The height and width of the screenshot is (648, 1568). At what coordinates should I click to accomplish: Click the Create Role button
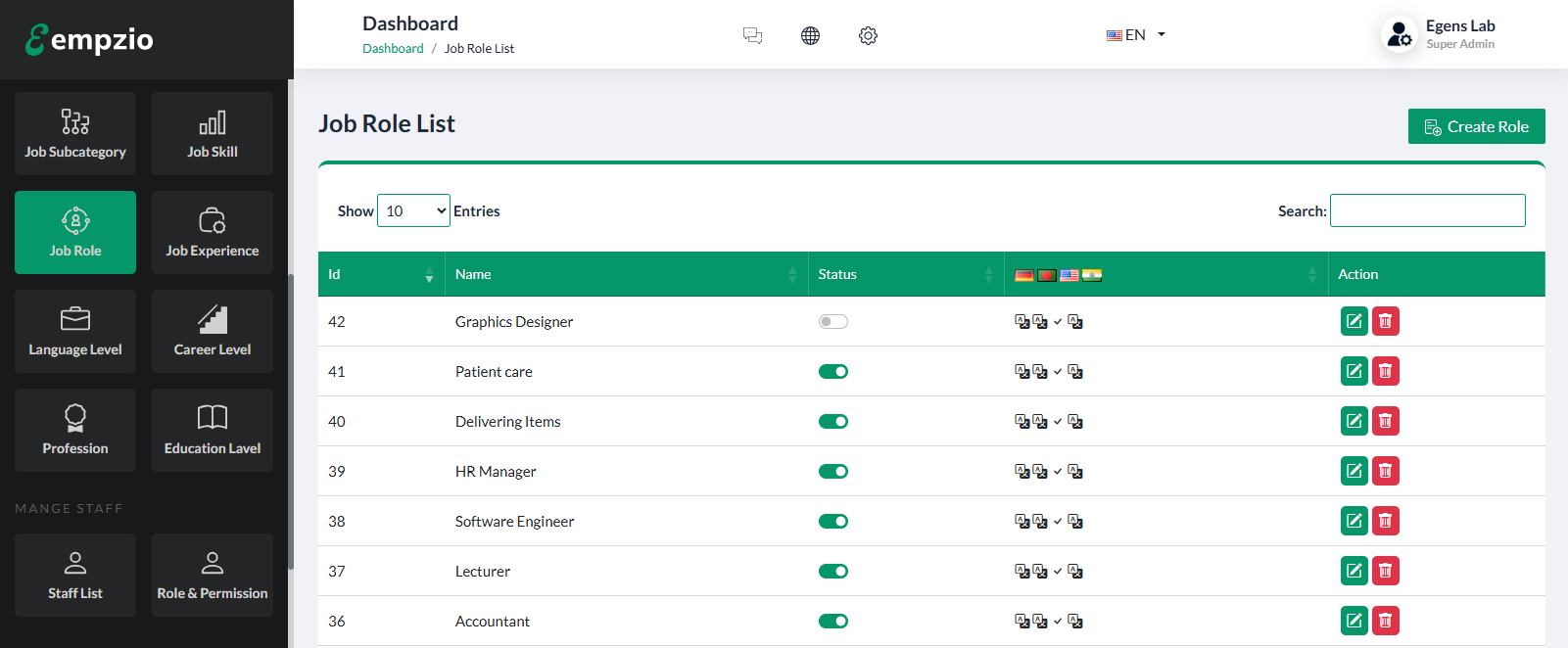pyautogui.click(x=1476, y=126)
